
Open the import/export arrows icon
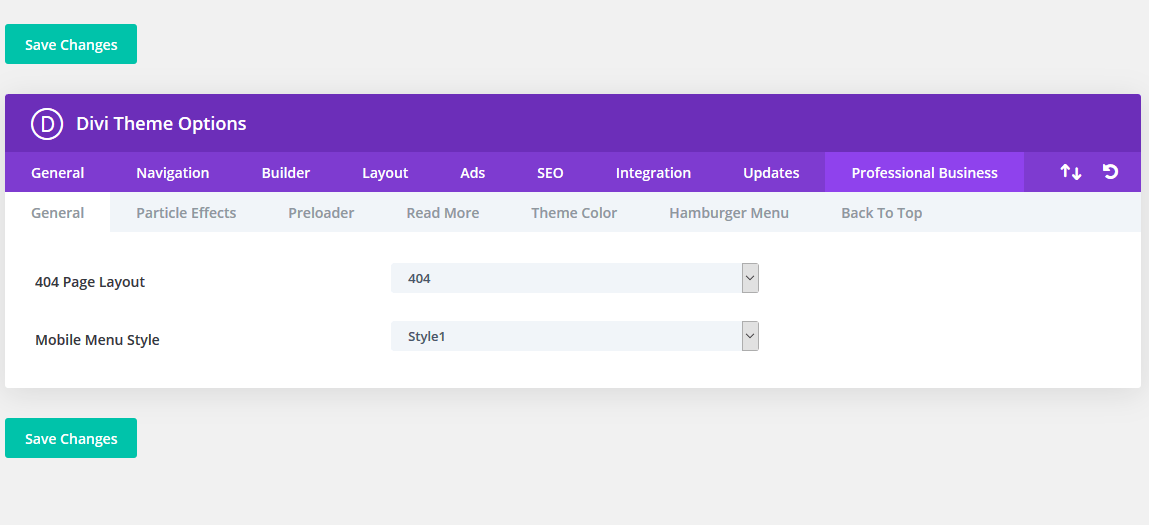pos(1071,172)
